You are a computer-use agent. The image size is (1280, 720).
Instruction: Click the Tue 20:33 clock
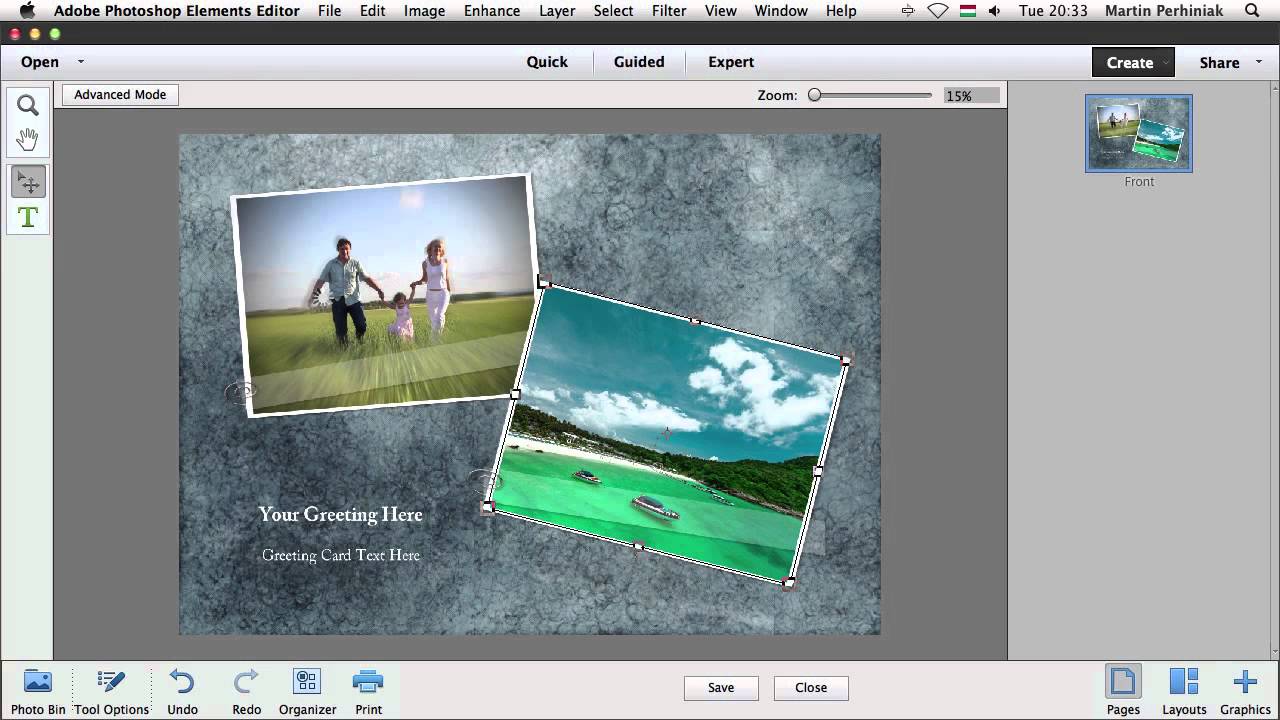point(1053,11)
